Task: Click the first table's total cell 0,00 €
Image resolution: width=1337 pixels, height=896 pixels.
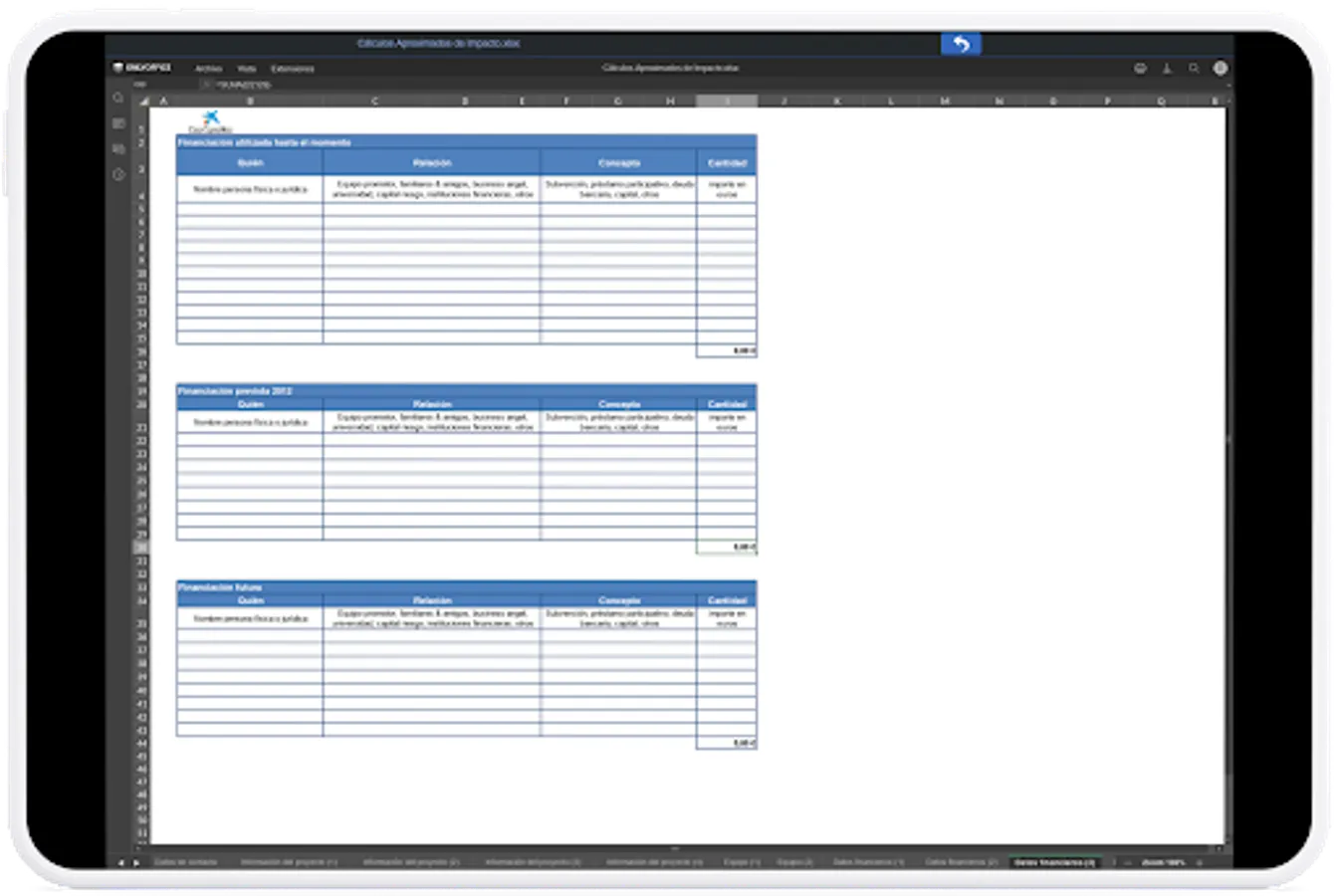Action: pos(727,351)
